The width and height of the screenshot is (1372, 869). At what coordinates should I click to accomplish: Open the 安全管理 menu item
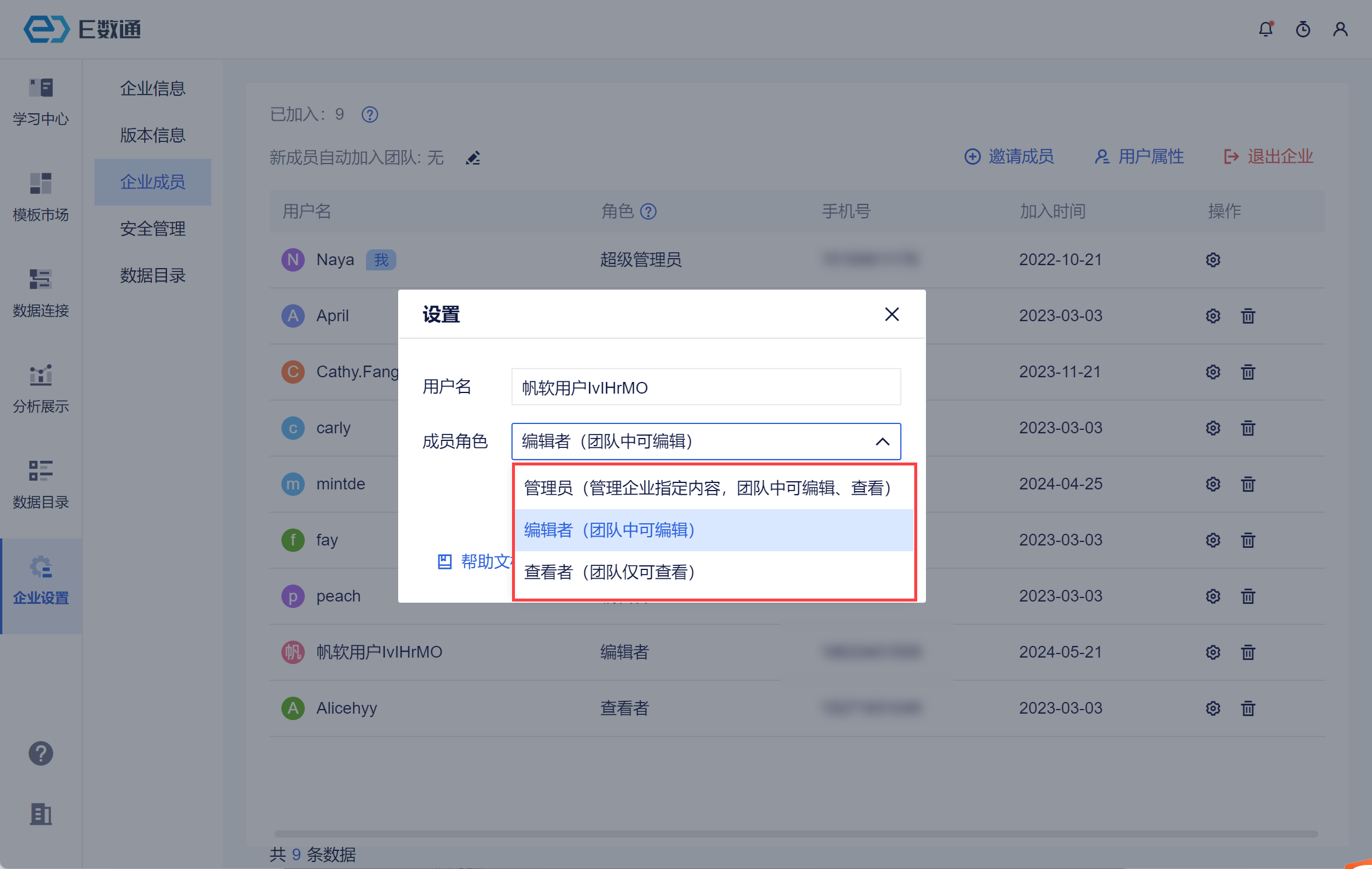[x=152, y=228]
